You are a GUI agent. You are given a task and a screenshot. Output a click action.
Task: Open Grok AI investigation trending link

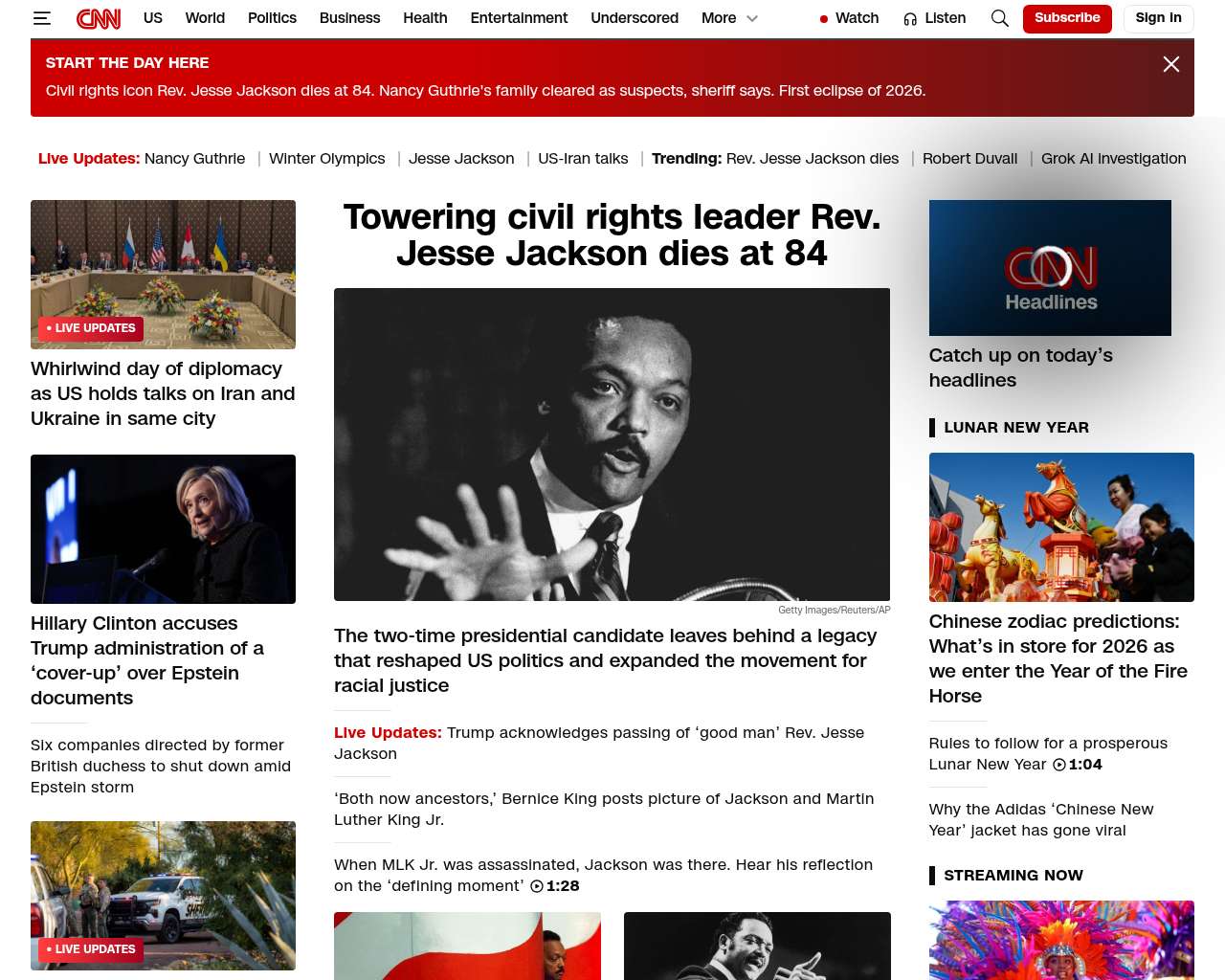coord(1114,159)
